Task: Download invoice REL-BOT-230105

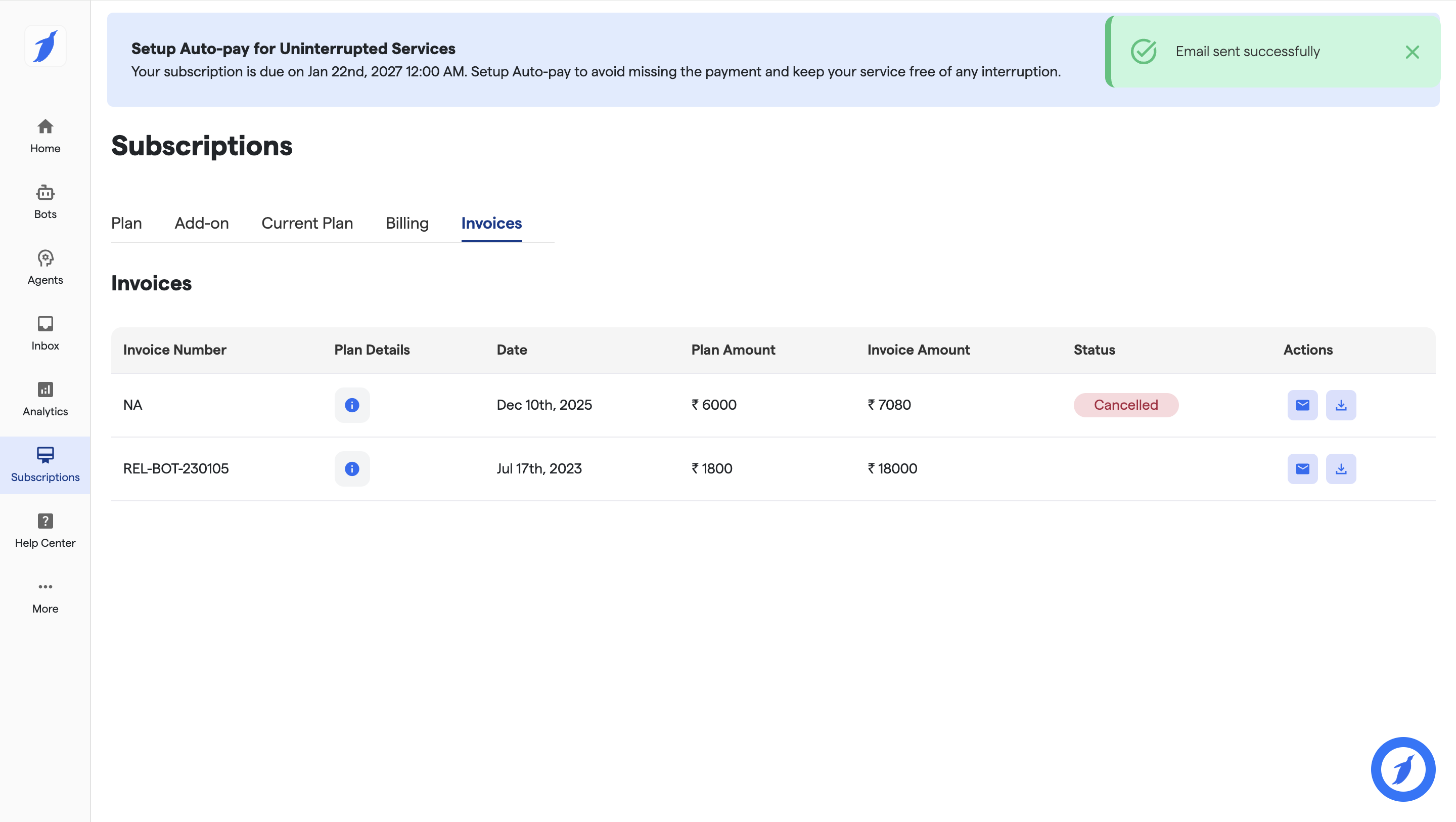Action: tap(1341, 468)
